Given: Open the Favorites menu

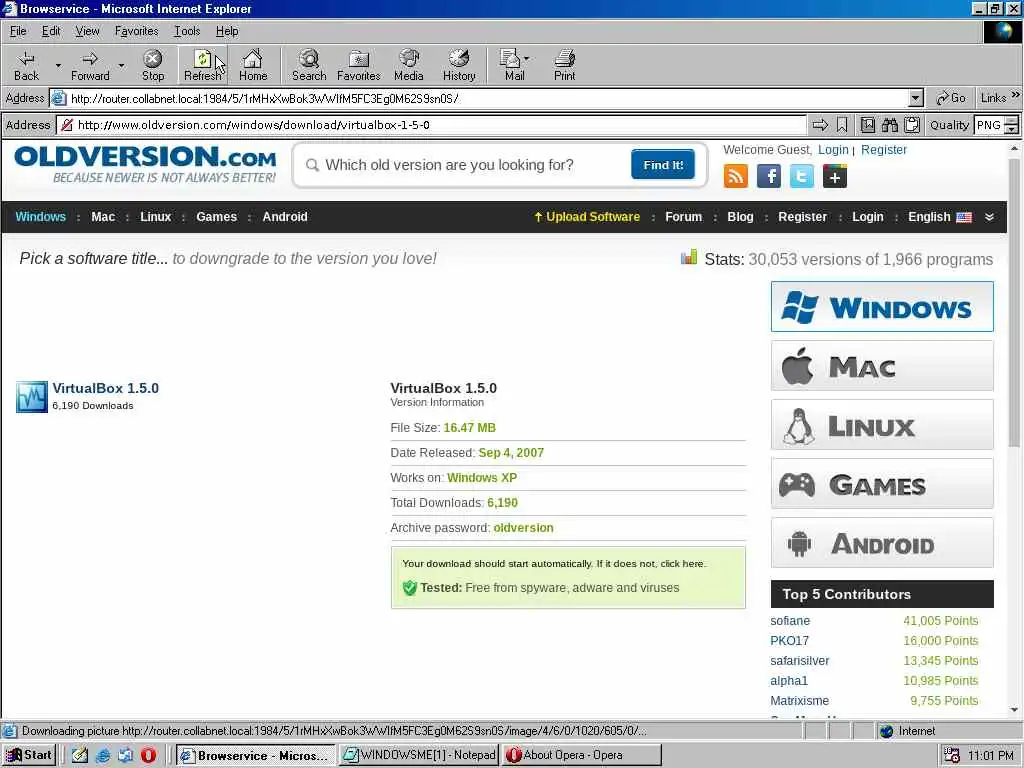Looking at the screenshot, I should [x=136, y=31].
